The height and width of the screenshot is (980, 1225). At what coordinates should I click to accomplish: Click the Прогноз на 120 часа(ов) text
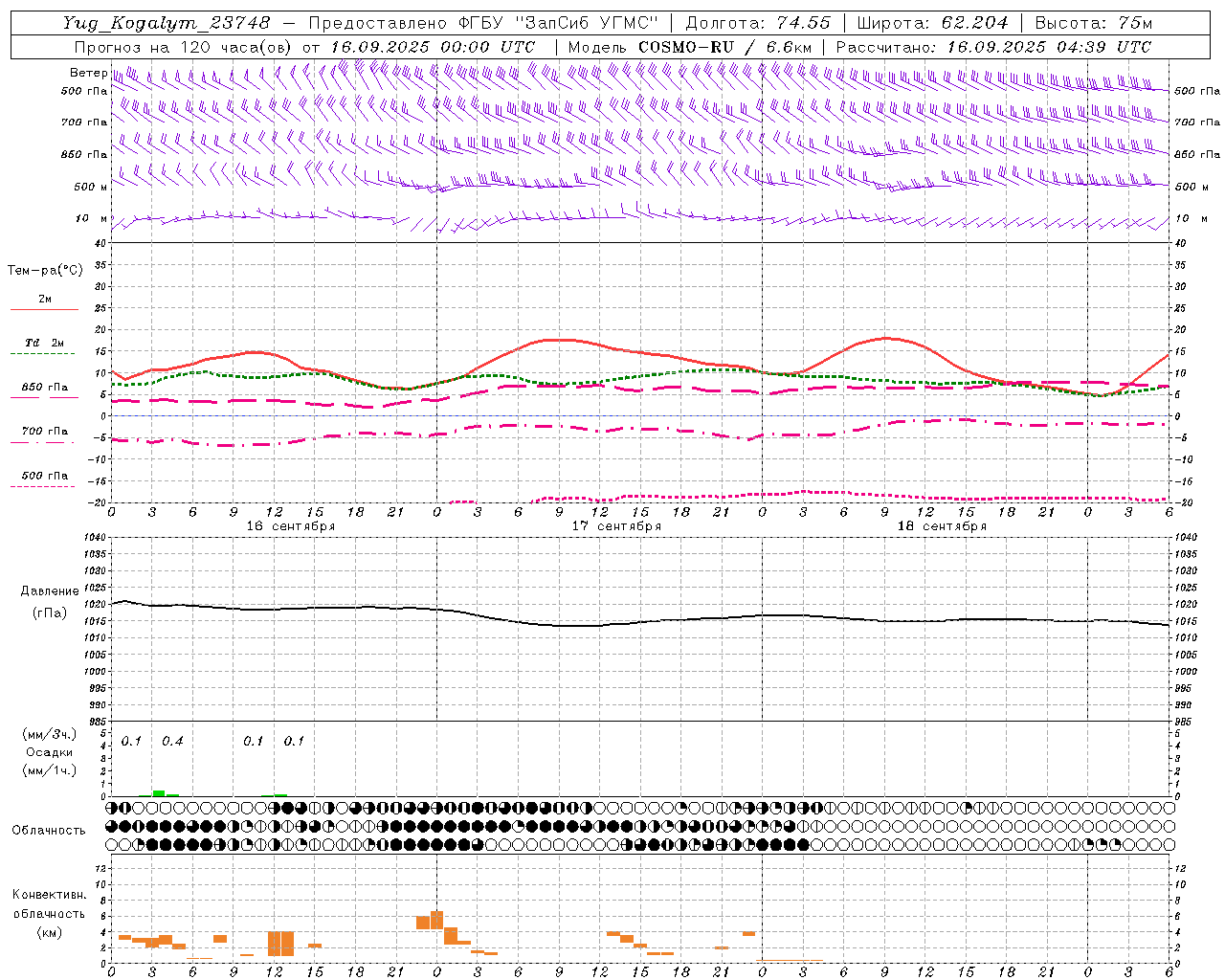click(185, 47)
